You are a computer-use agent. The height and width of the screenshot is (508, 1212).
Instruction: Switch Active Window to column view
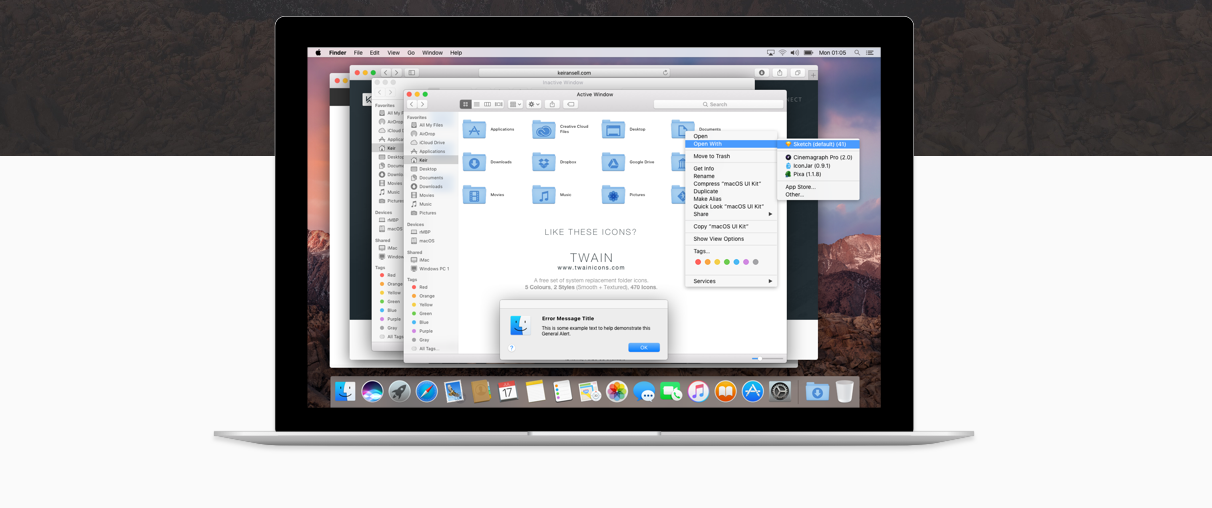(488, 104)
